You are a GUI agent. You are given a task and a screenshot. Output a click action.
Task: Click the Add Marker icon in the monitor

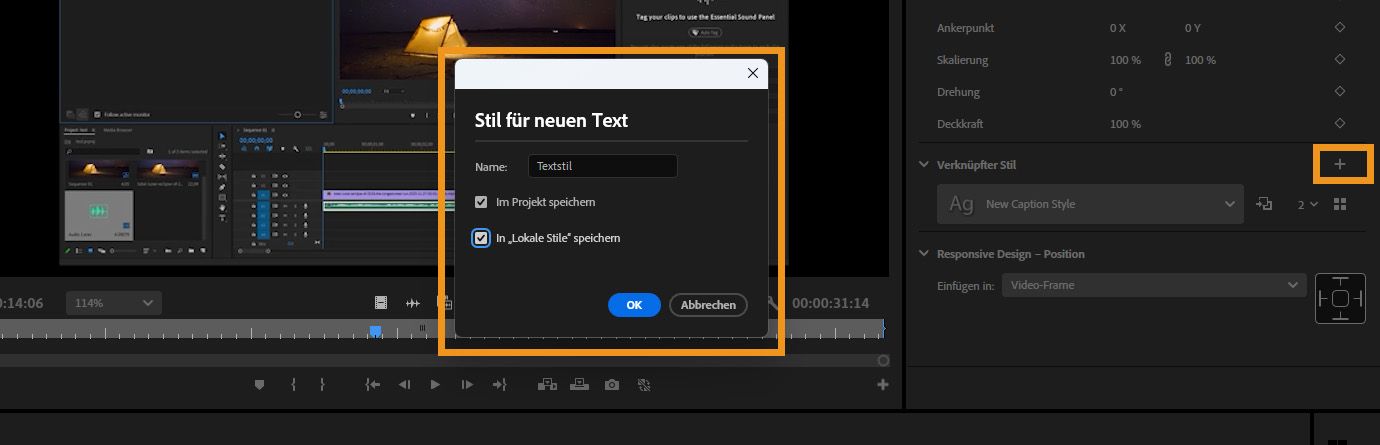point(259,385)
